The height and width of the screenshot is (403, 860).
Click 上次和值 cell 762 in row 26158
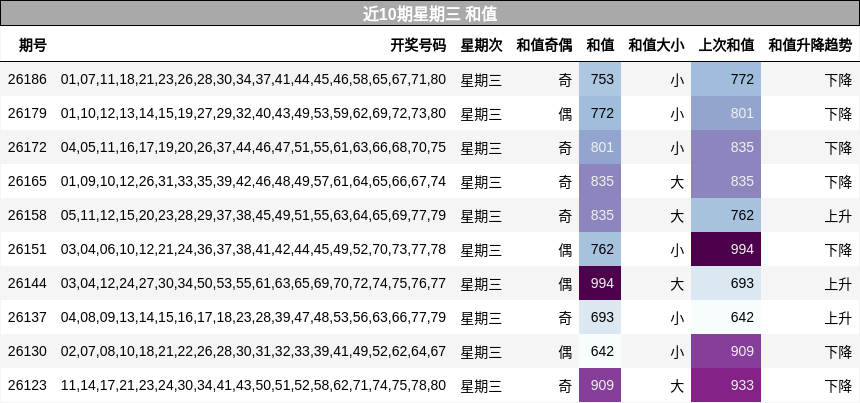(x=726, y=215)
